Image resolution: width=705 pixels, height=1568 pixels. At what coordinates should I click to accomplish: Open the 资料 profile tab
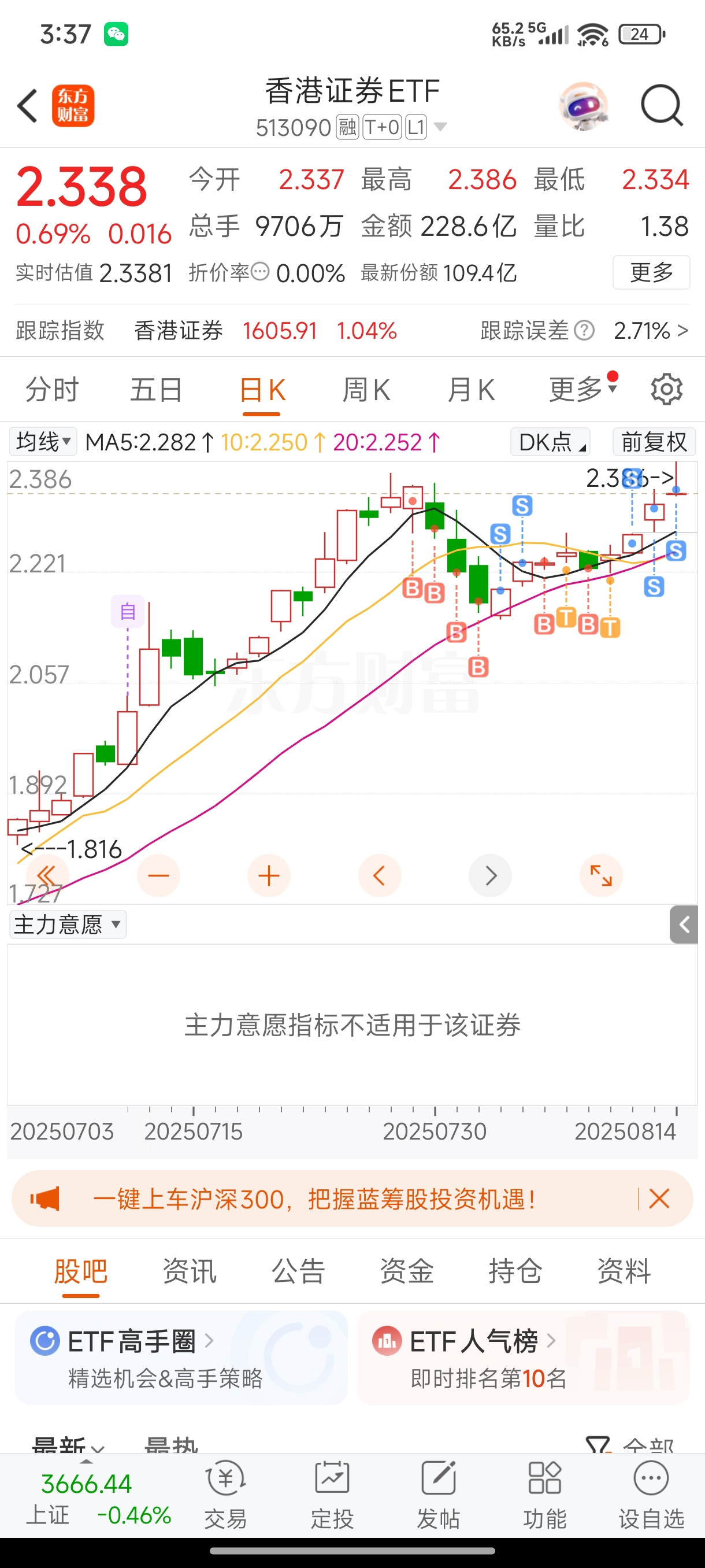tap(624, 1271)
